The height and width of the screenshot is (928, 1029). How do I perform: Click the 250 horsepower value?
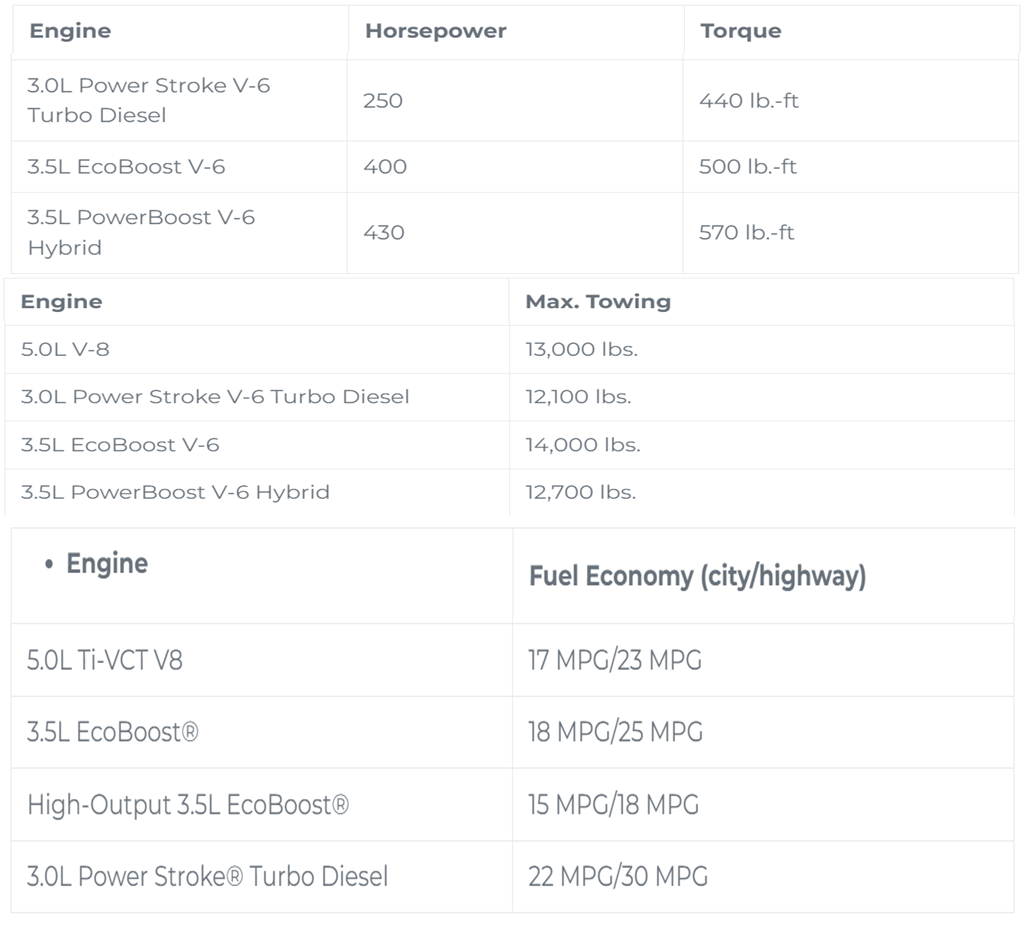(x=383, y=100)
